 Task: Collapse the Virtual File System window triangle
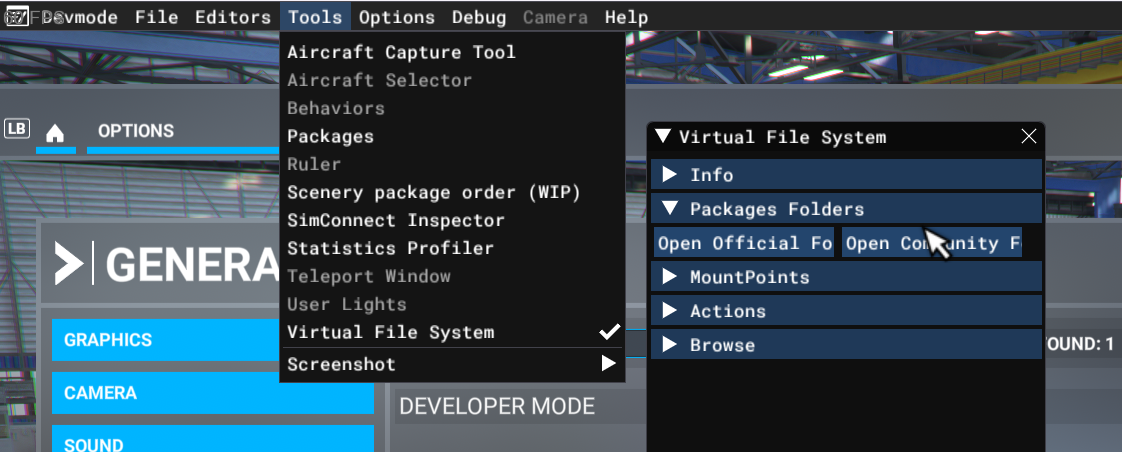[x=663, y=137]
